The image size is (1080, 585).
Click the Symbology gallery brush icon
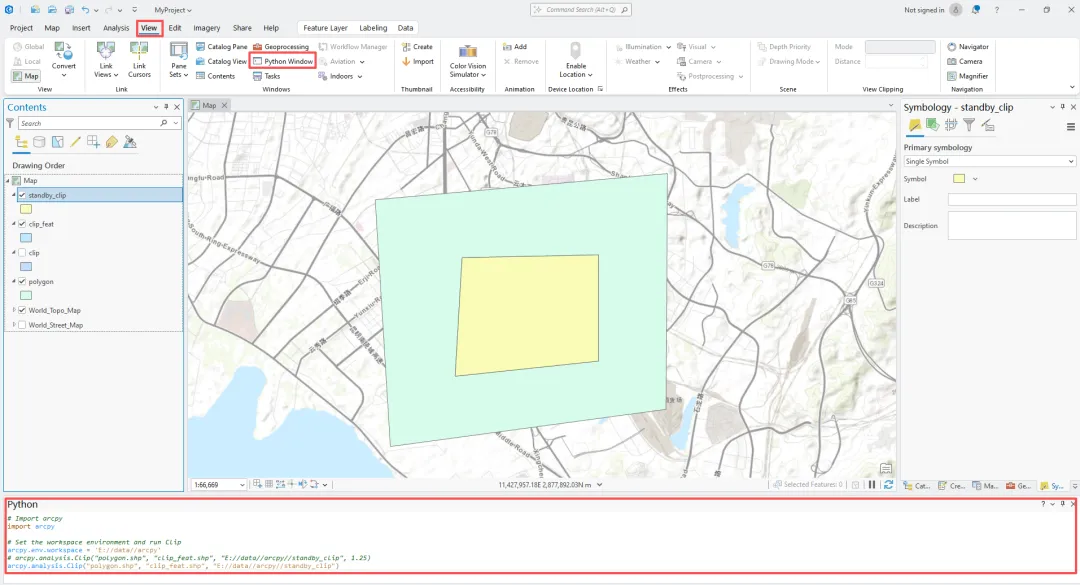tap(915, 125)
